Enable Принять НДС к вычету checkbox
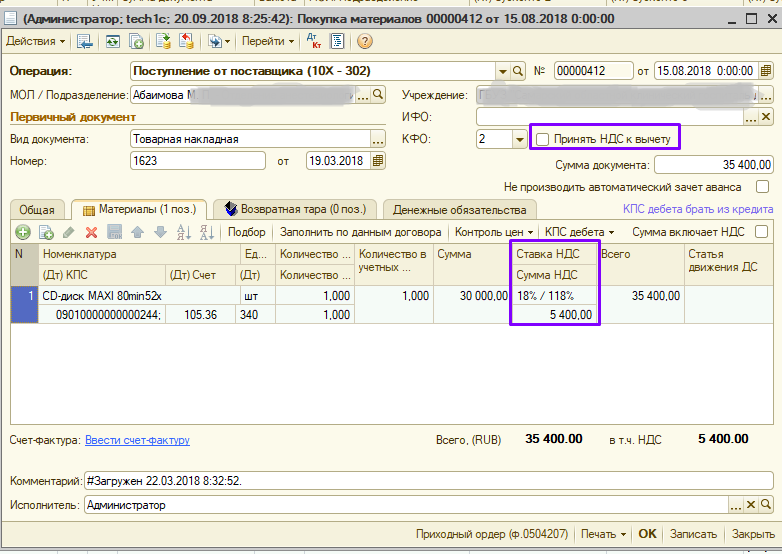The height and width of the screenshot is (554, 782). tap(543, 139)
